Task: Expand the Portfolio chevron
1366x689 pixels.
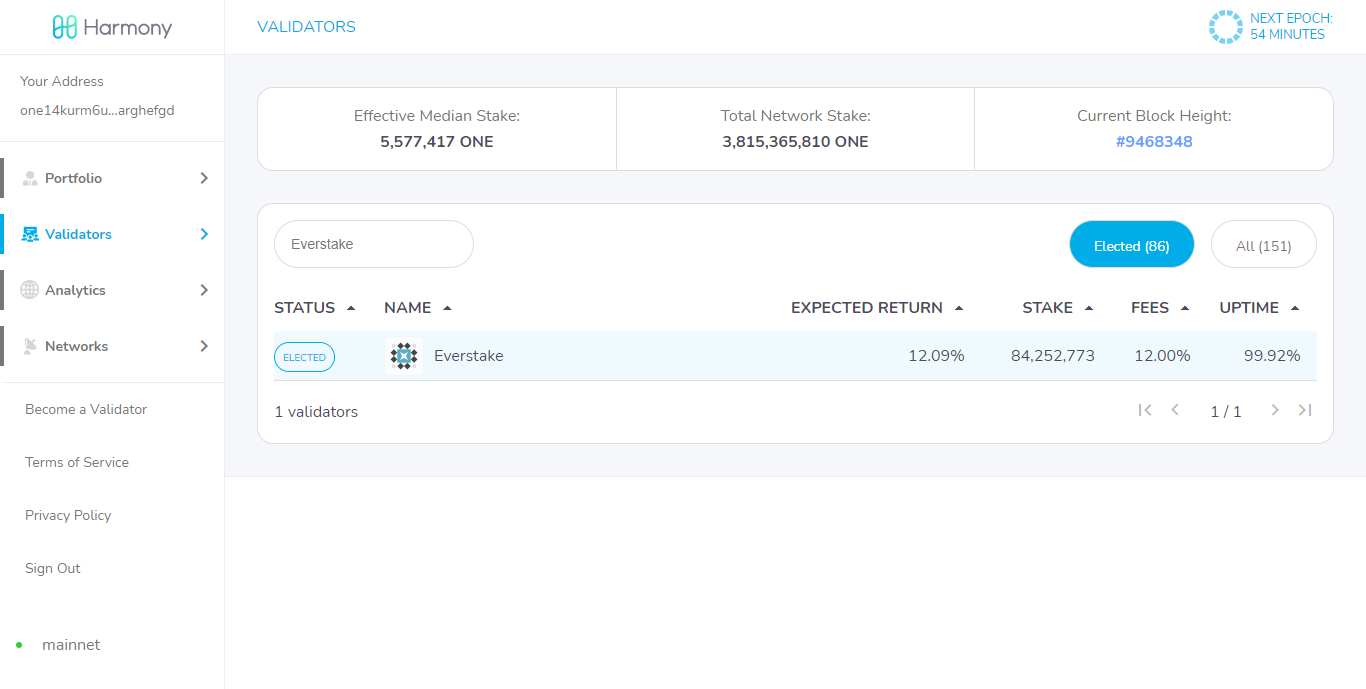Action: point(204,178)
